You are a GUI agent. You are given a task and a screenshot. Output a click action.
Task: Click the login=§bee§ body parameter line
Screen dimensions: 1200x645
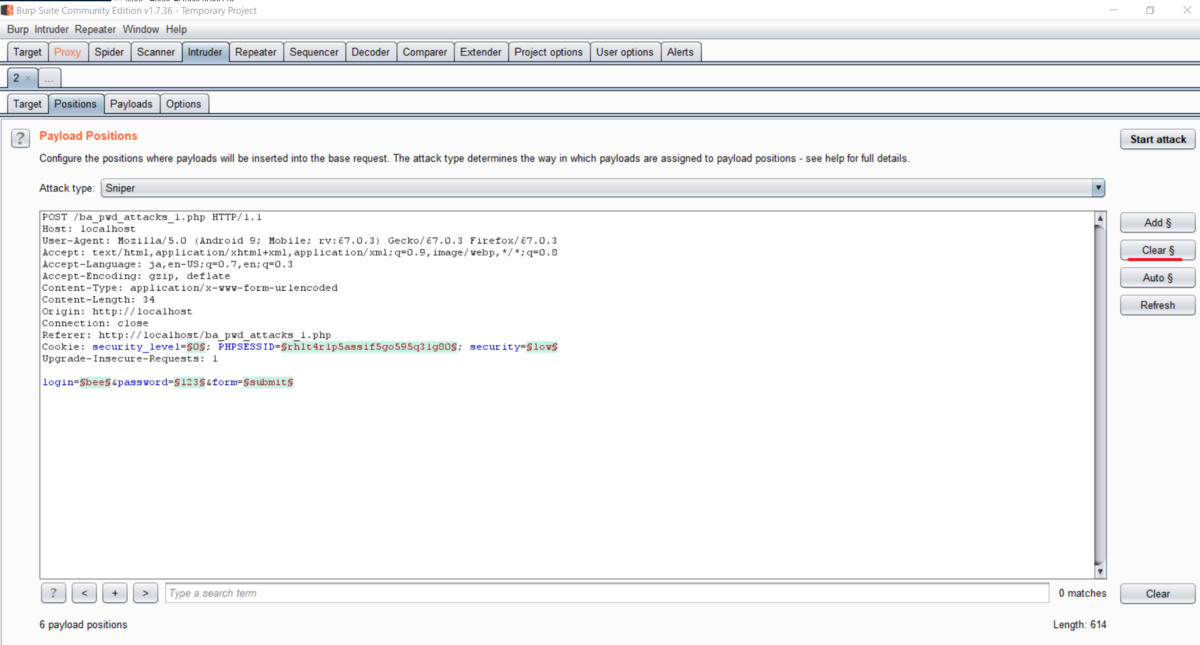[x=167, y=382]
